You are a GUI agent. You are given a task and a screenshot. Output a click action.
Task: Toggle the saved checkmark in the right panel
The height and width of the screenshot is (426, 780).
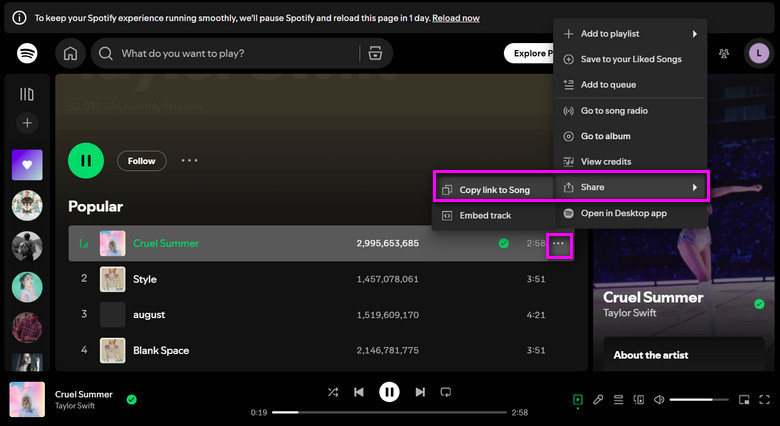pos(759,304)
